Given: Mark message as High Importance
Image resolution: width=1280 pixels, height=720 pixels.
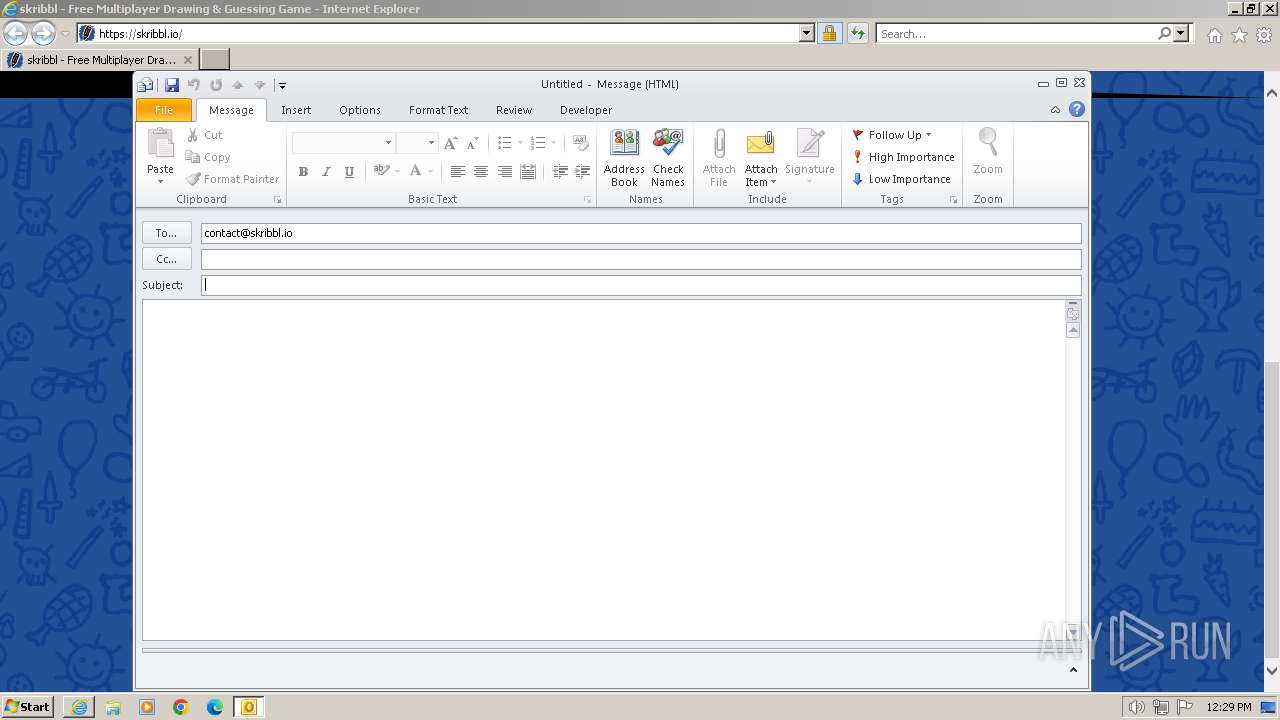Looking at the screenshot, I should [x=903, y=157].
